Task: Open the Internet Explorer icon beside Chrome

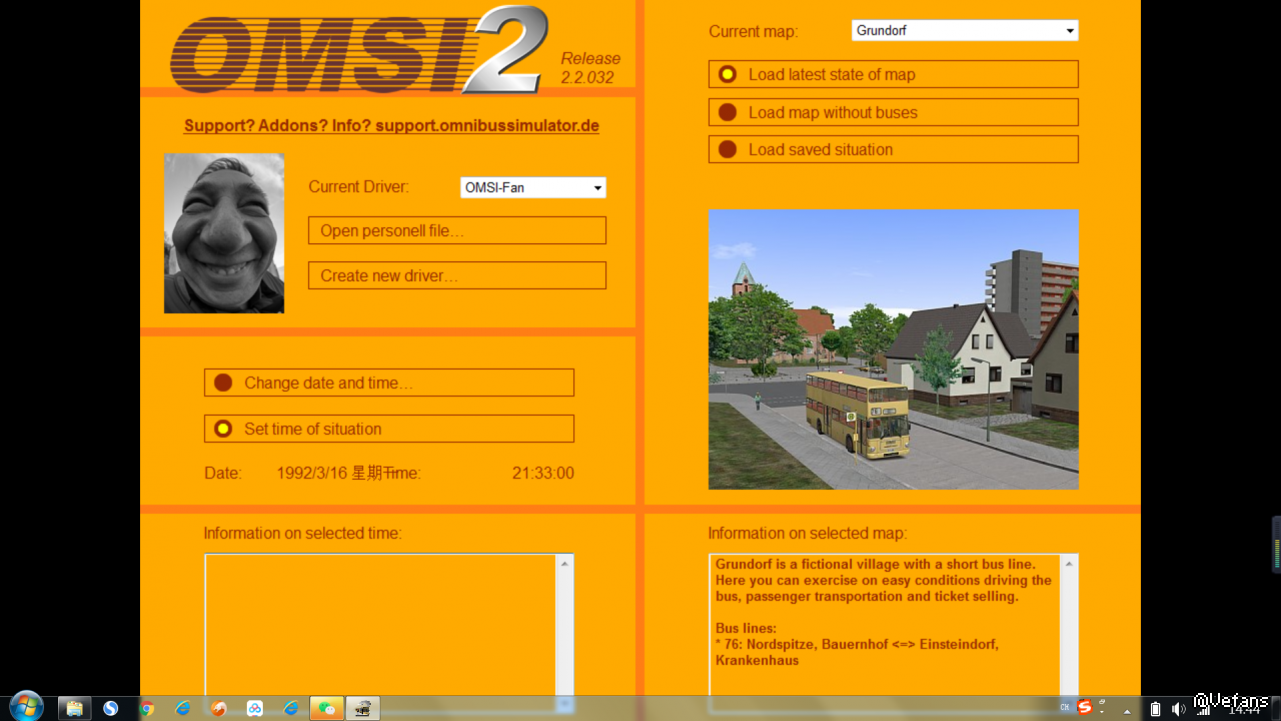Action: (183, 708)
